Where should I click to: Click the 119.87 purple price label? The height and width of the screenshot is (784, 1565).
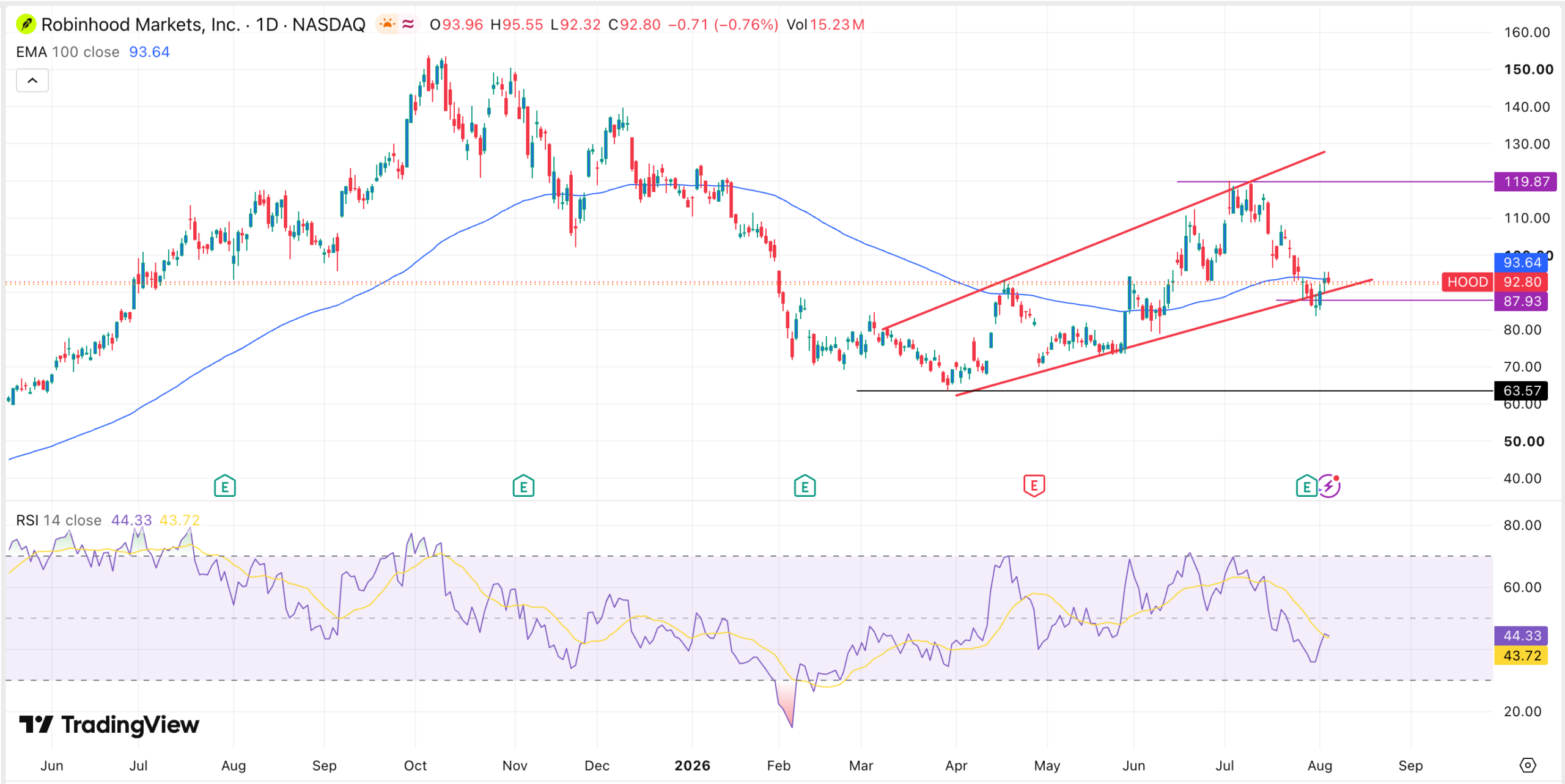point(1525,181)
